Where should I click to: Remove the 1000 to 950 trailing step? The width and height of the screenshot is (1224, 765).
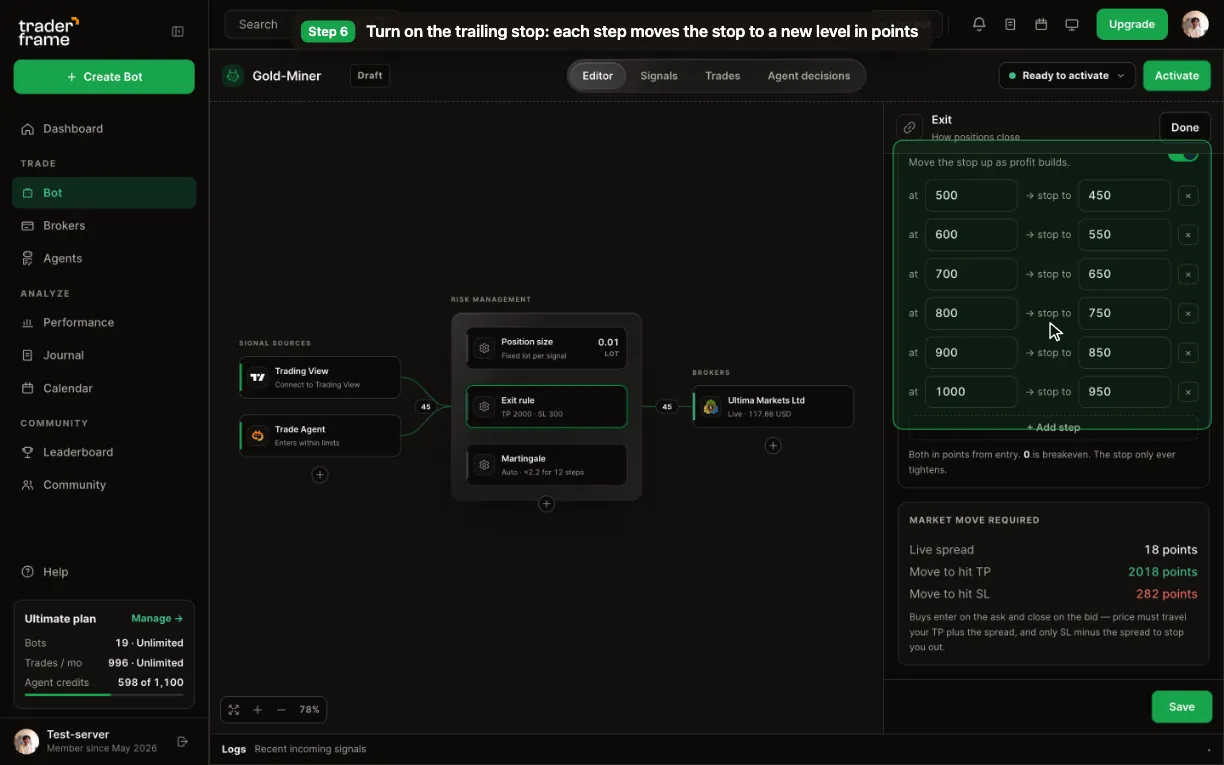[x=1188, y=392]
